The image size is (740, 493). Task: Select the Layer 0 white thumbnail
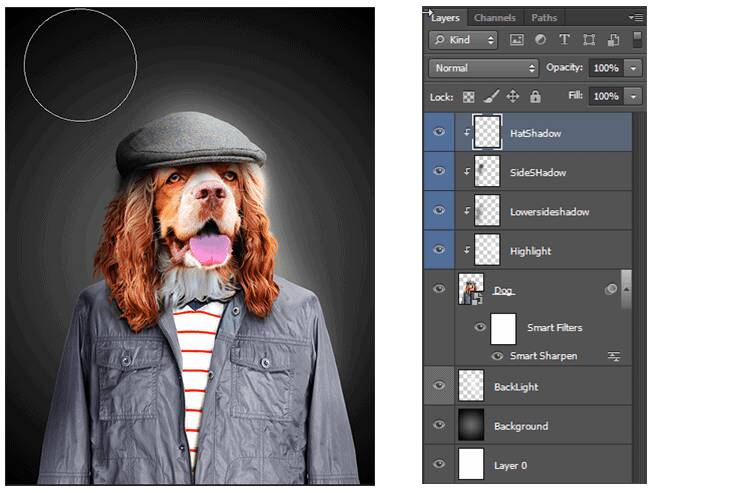(x=471, y=464)
